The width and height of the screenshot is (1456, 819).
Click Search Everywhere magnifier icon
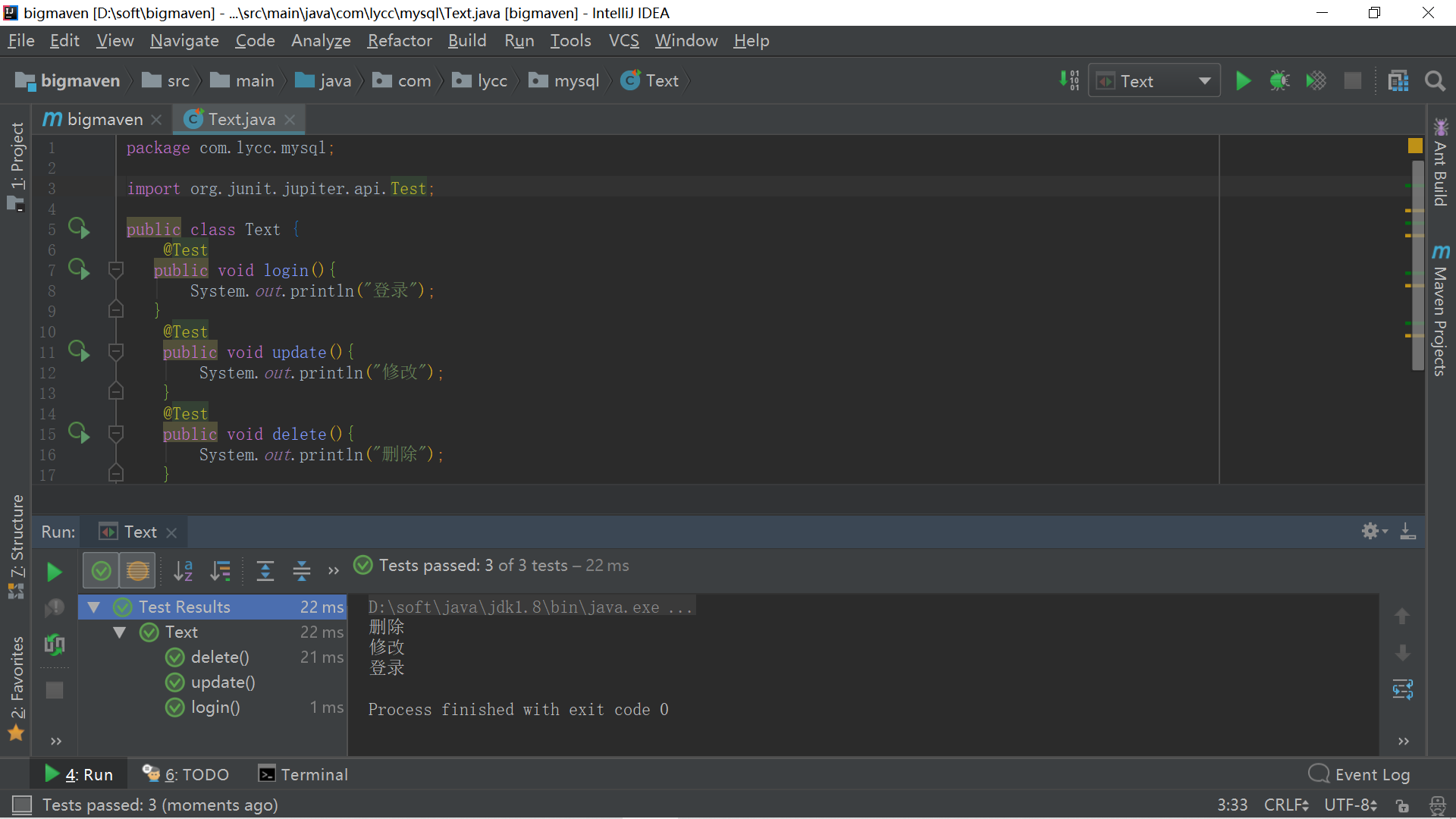click(1434, 81)
